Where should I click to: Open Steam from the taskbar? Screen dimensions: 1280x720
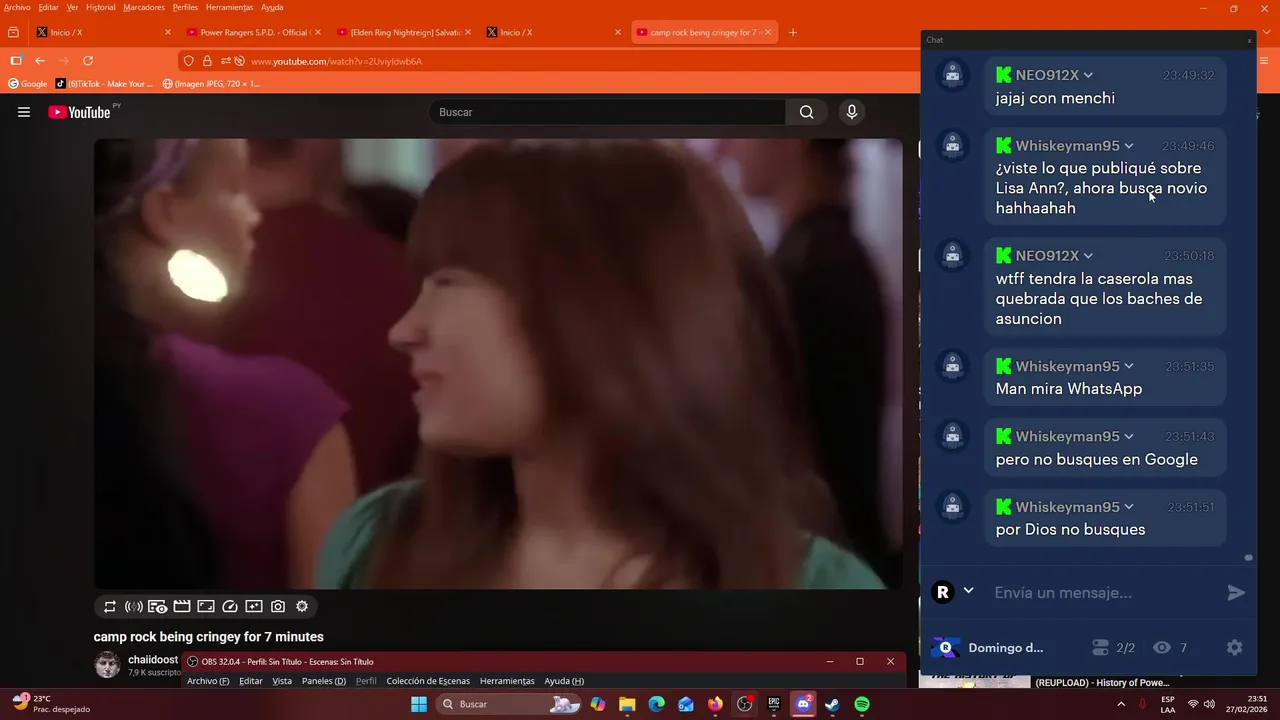click(x=832, y=704)
